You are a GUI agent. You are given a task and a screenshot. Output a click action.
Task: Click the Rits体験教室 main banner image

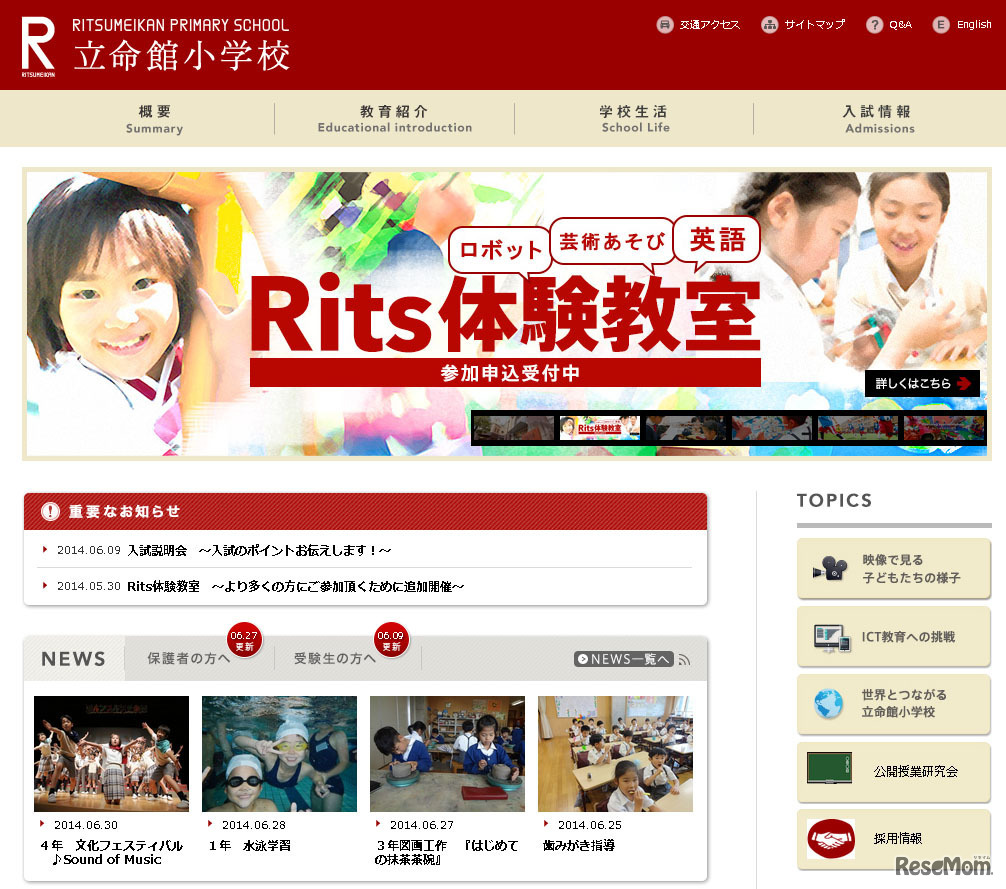[x=507, y=314]
